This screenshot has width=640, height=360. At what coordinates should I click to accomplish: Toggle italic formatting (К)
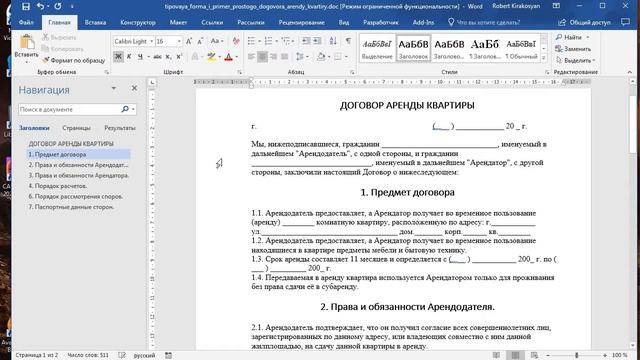click(x=129, y=57)
